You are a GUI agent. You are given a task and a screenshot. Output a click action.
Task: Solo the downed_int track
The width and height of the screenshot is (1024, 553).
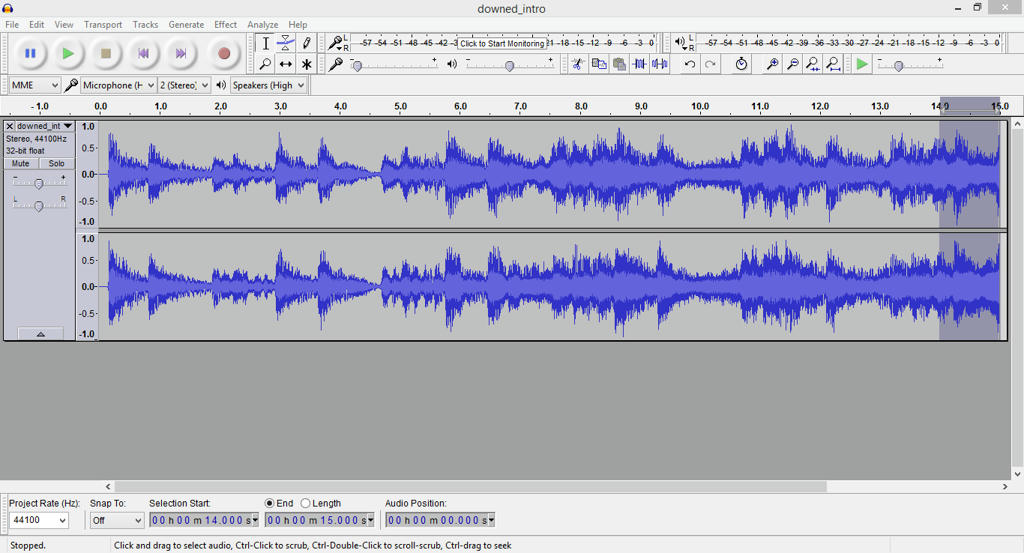click(x=57, y=163)
